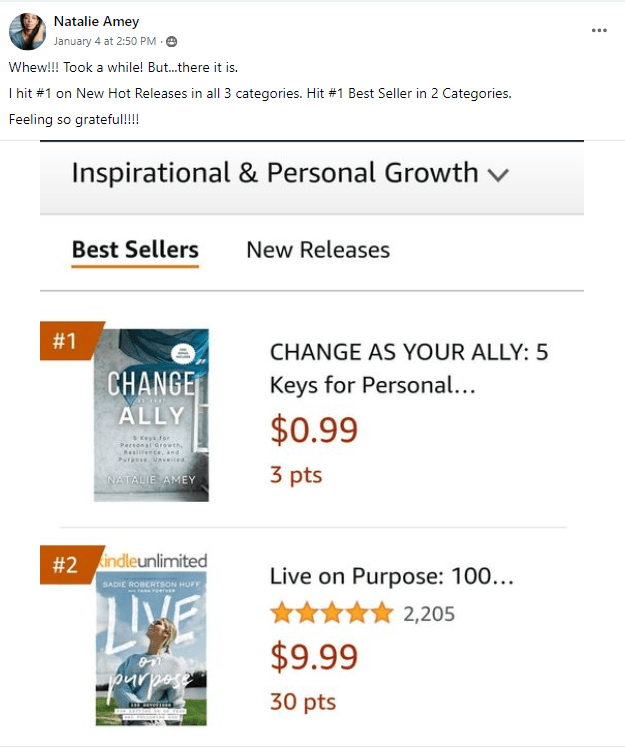Image resolution: width=625 pixels, height=748 pixels.
Task: Click the $0.99 price
Action: 314,429
